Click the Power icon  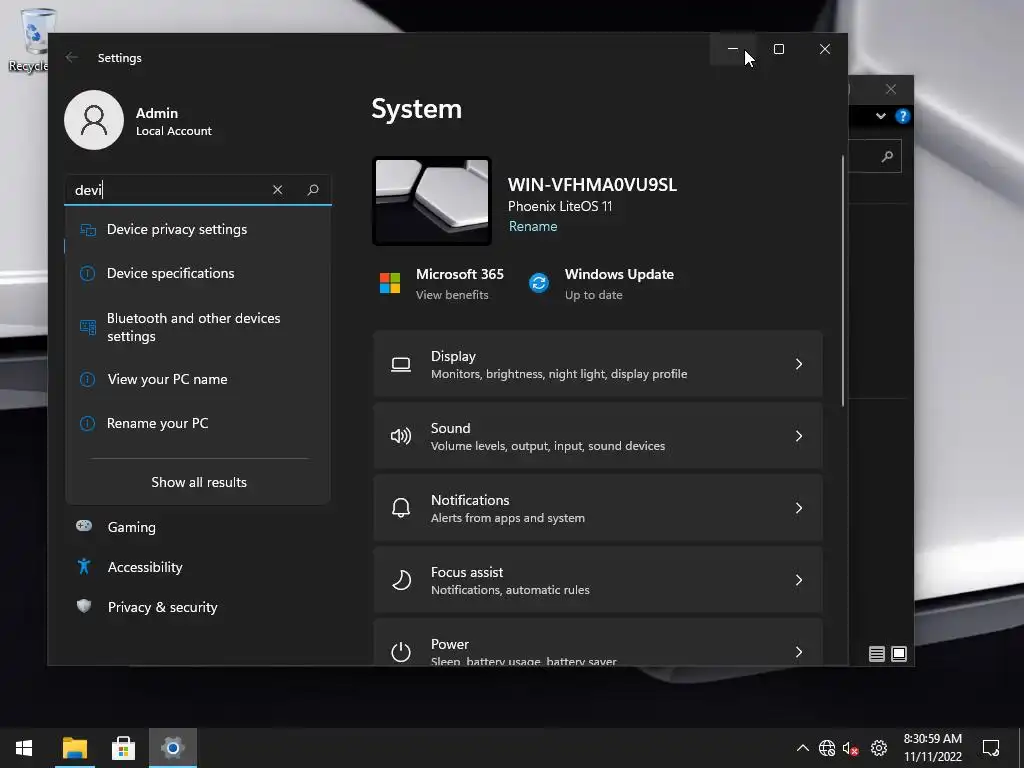pos(401,652)
